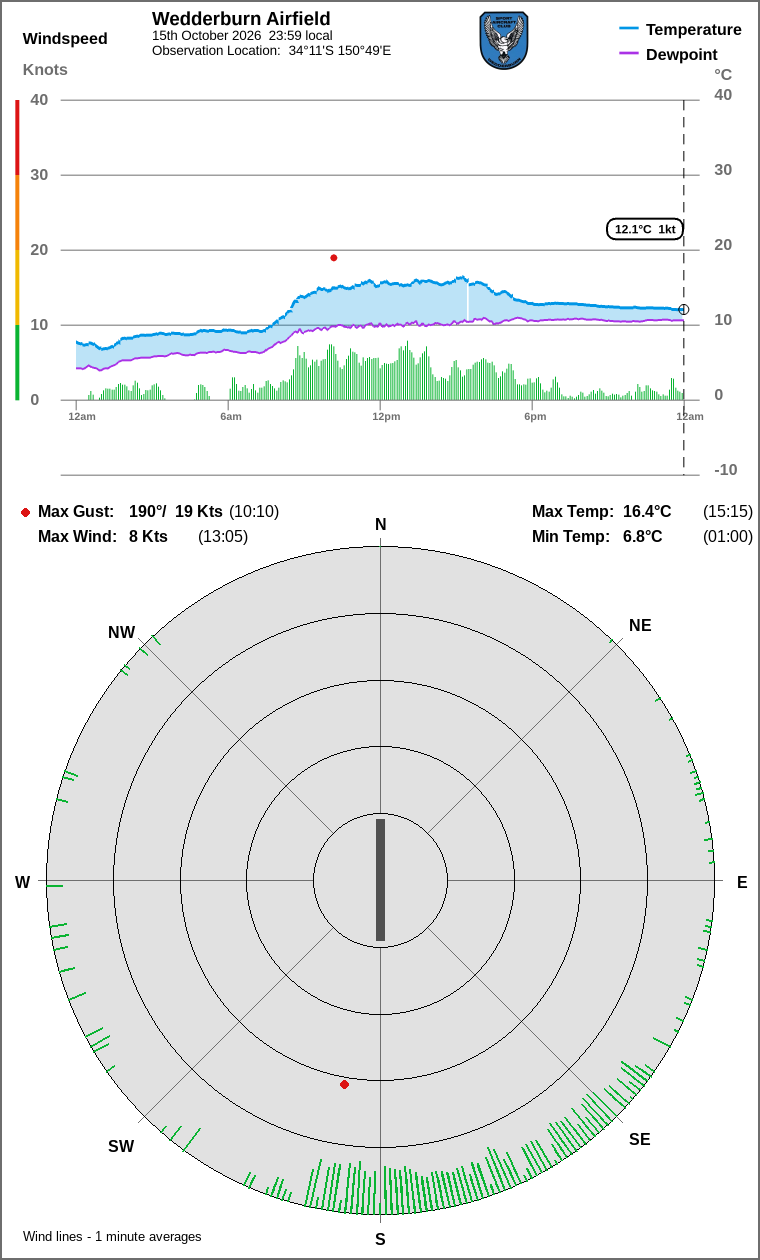Click the red gust marker on compass
This screenshot has height=1260, width=760.
coord(344,1084)
